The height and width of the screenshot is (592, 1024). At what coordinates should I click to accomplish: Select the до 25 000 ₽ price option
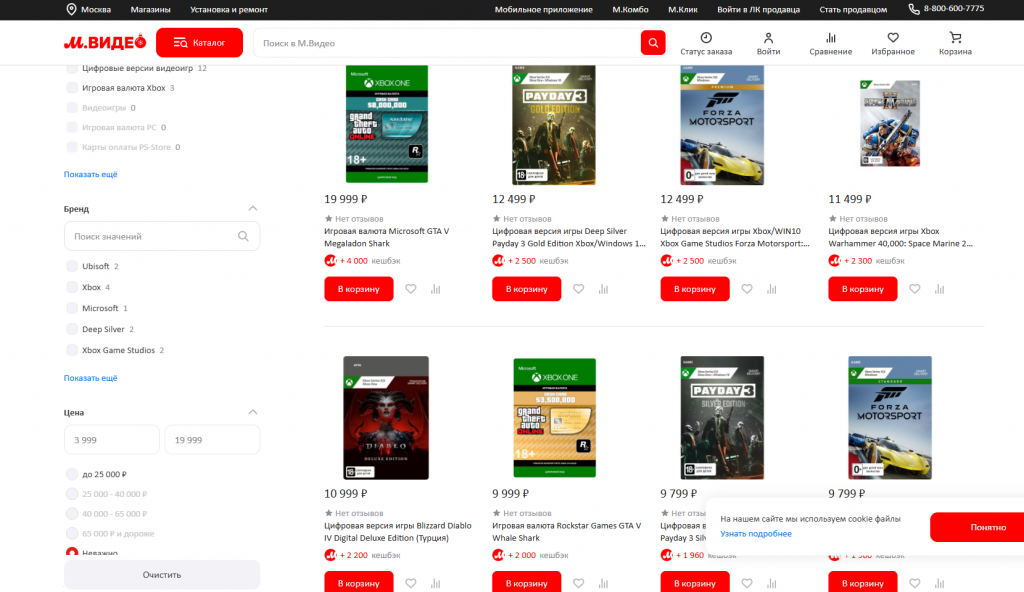click(x=72, y=474)
